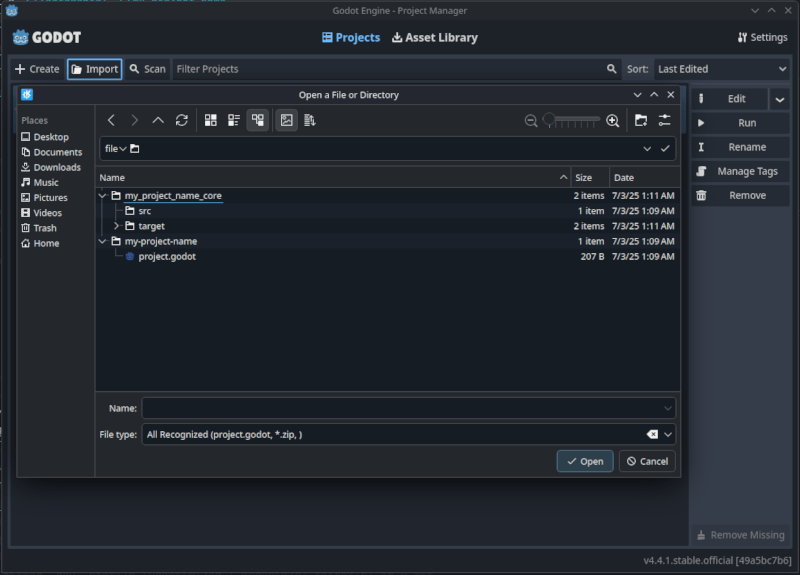Switch to Detailed tree view mode
Screen dimensions: 800x575
pos(258,120)
